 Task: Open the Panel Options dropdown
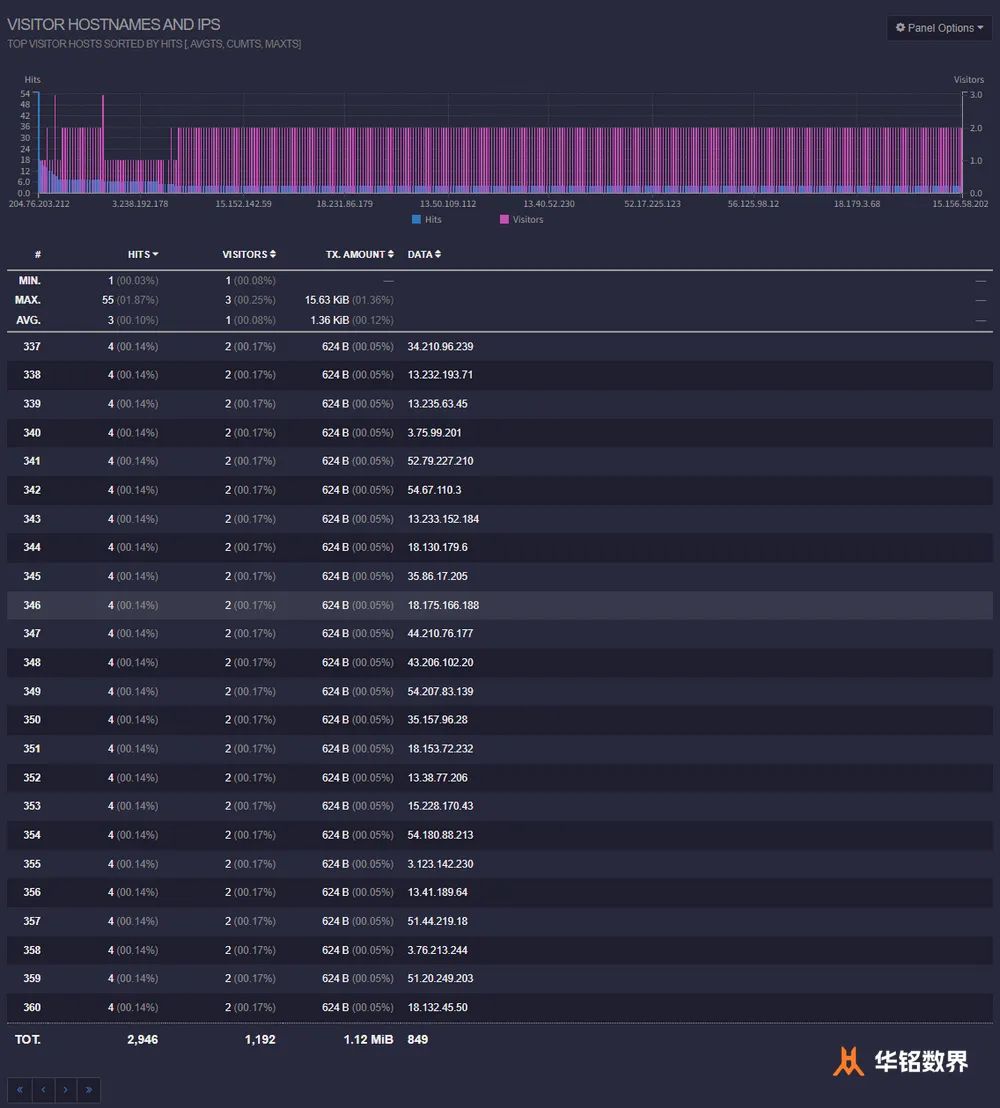939,28
